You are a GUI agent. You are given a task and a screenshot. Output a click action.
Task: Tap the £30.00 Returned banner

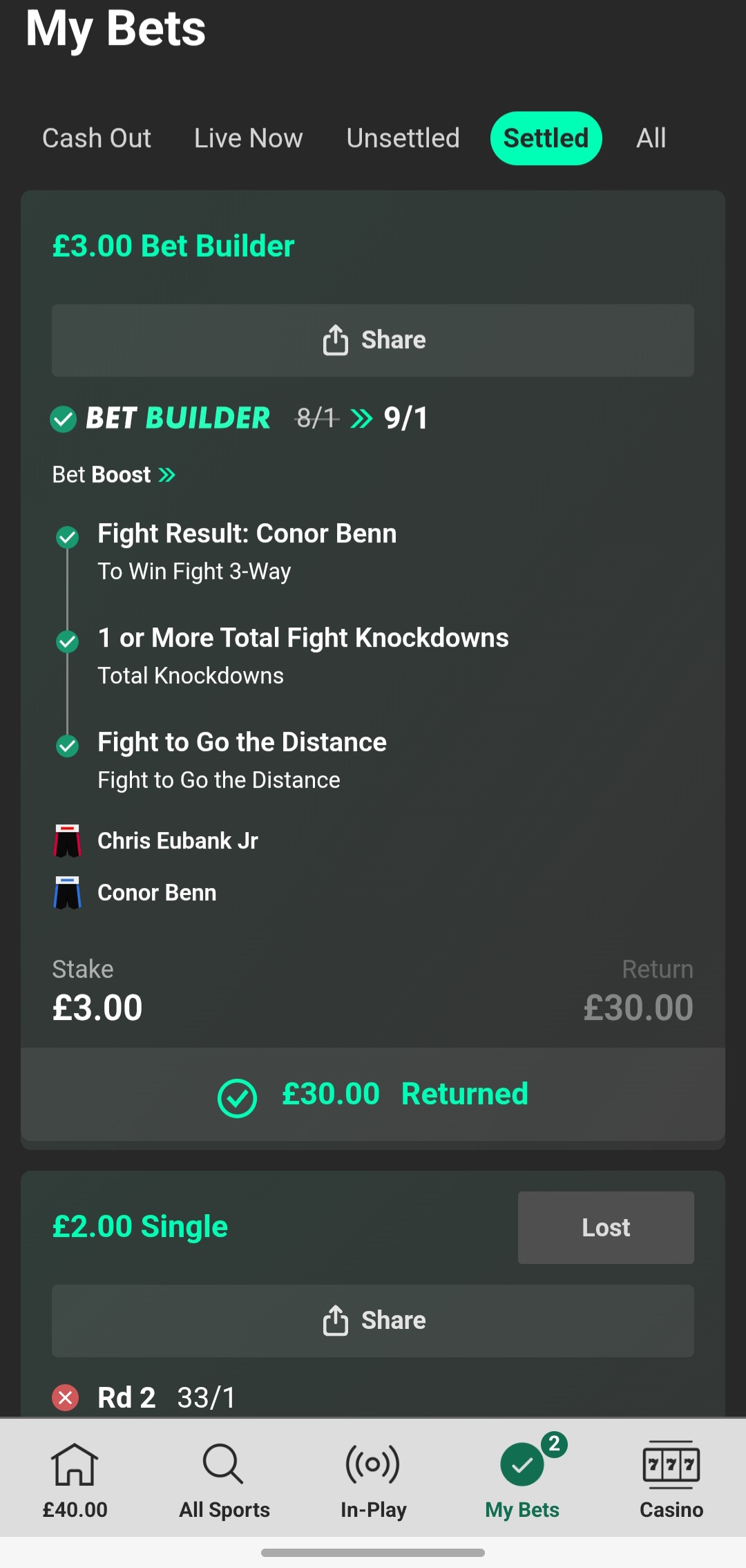373,1094
